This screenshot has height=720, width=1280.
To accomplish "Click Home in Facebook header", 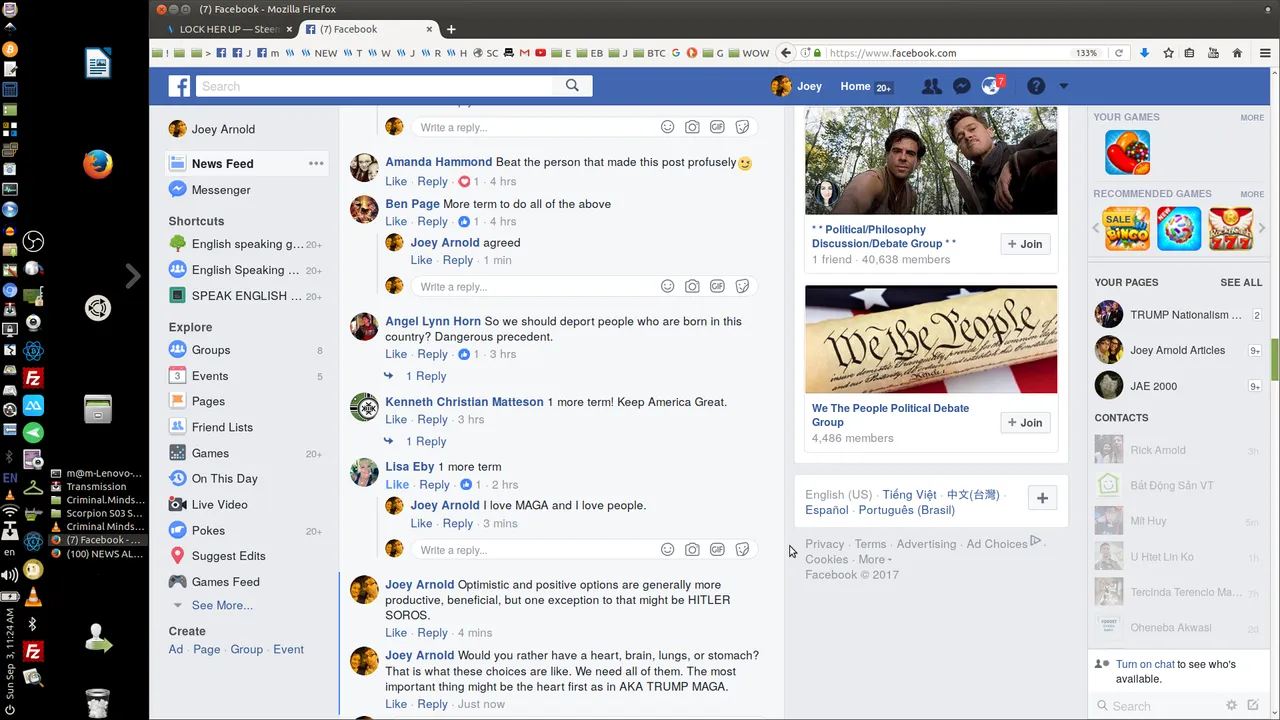I will [x=855, y=87].
